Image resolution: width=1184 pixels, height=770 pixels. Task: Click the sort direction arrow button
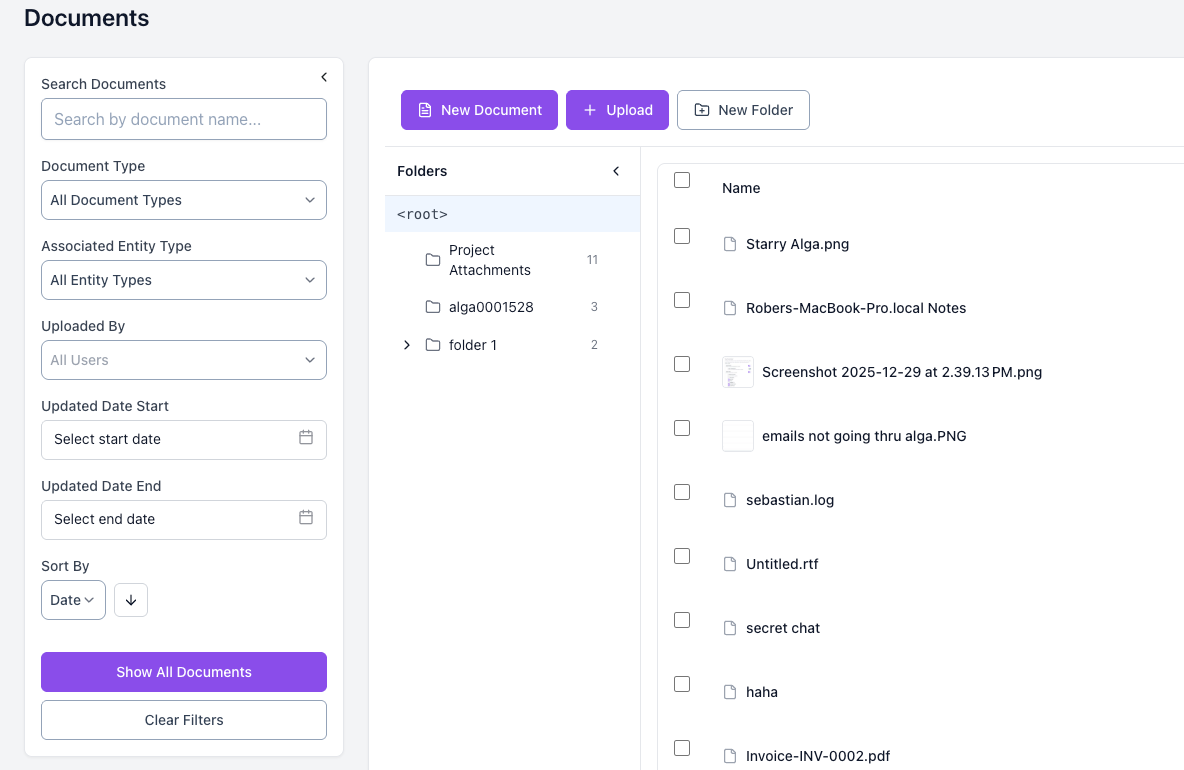coord(130,600)
